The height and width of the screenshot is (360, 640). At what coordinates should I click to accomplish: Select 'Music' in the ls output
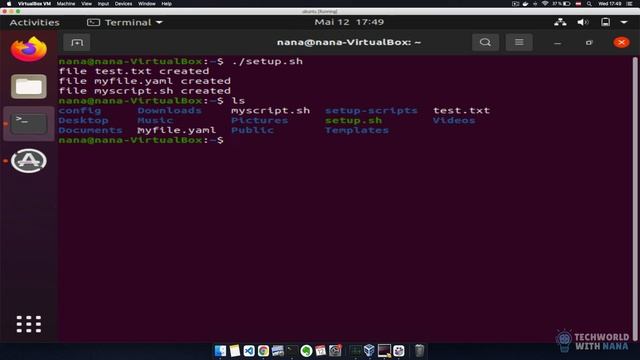[155, 120]
